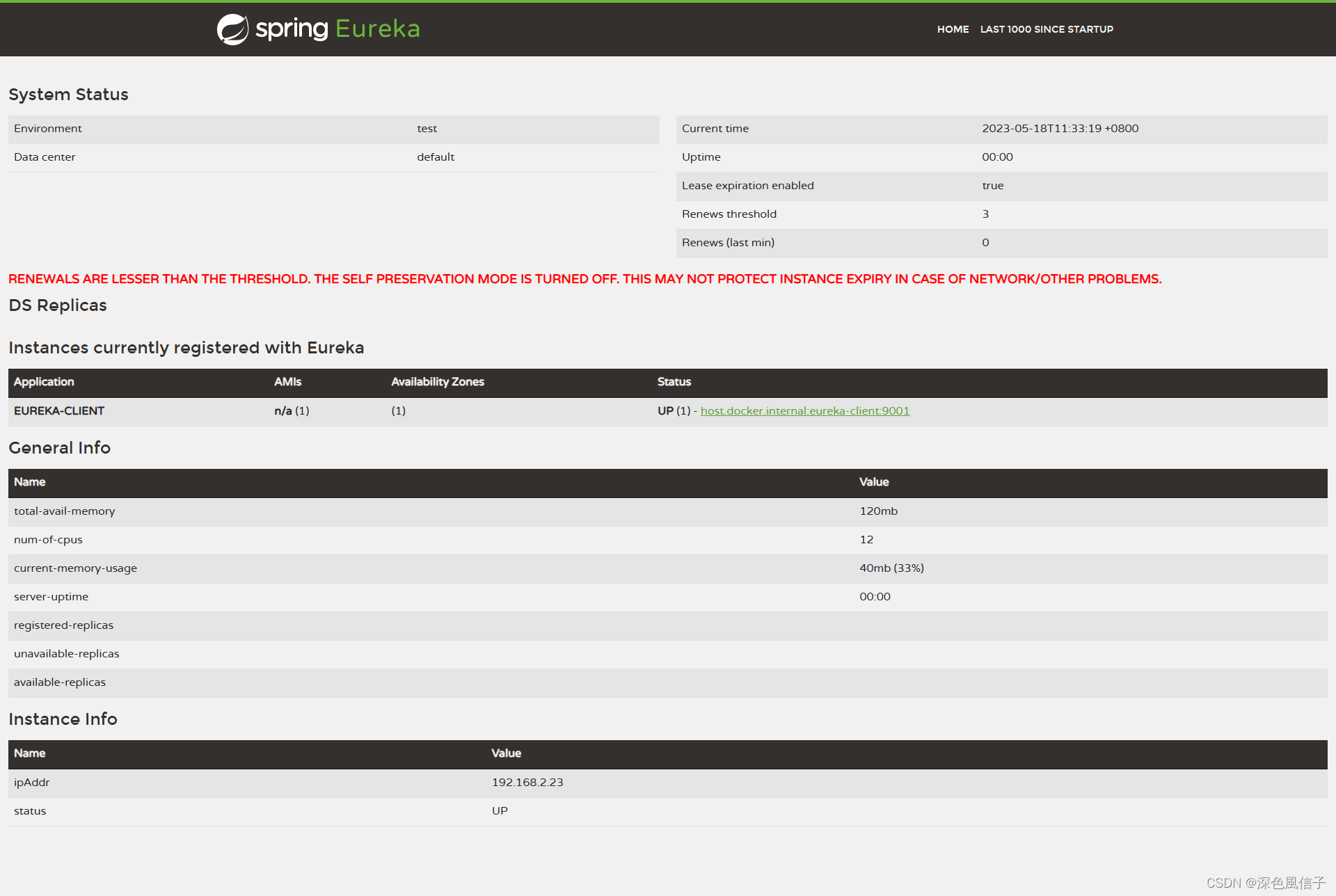Click the Application column header

pos(44,382)
